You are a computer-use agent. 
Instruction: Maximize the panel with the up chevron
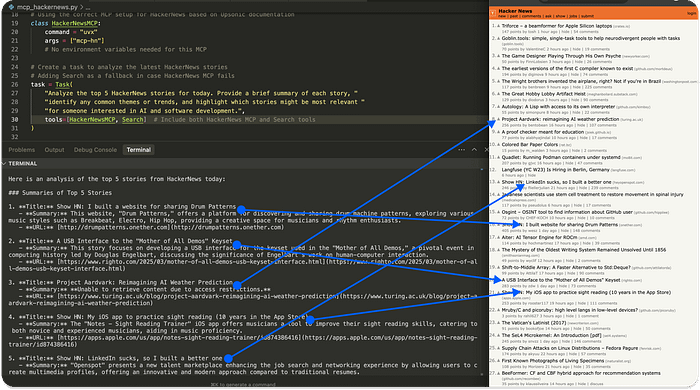point(474,149)
